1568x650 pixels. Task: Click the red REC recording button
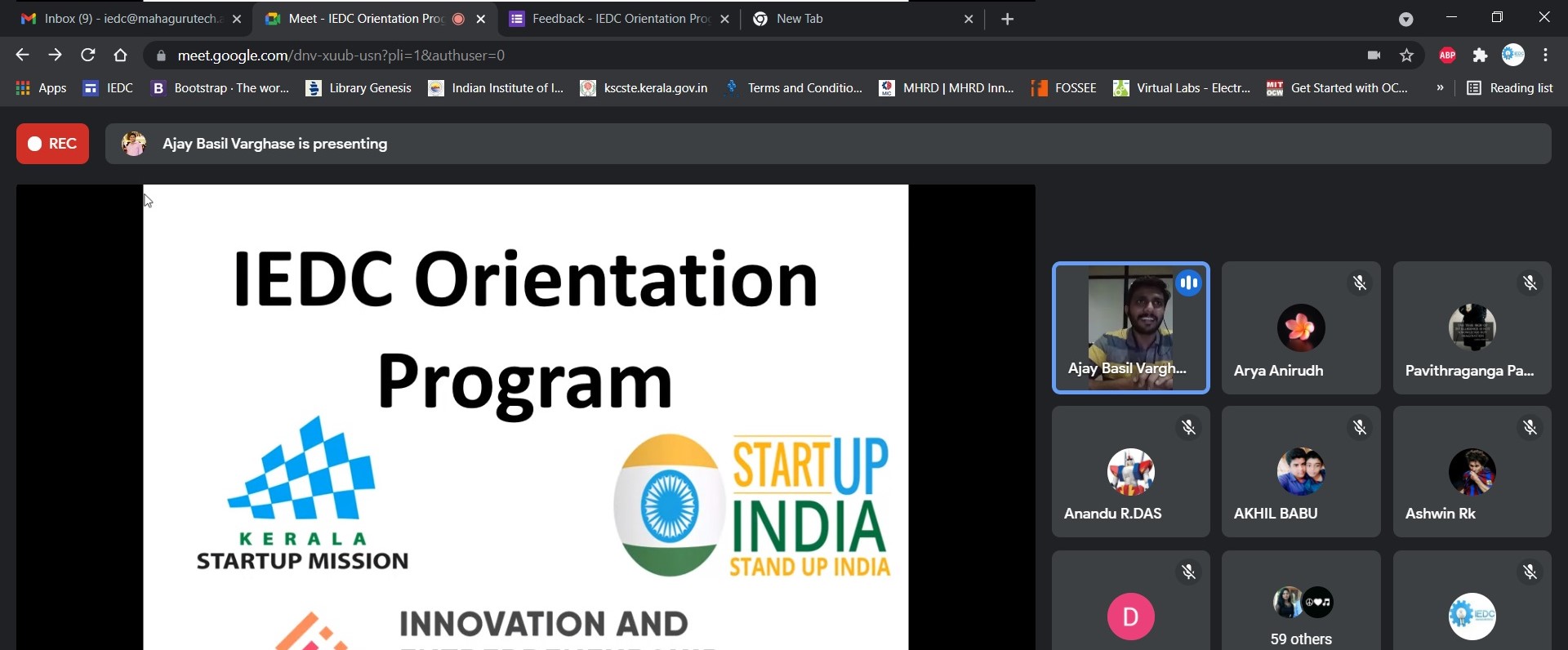[53, 144]
